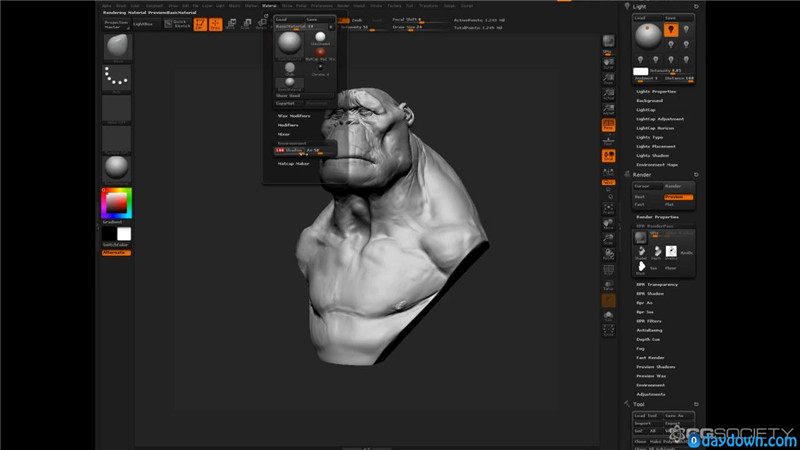Open the Alpha menu
The width and height of the screenshot is (800, 450).
click(107, 6)
